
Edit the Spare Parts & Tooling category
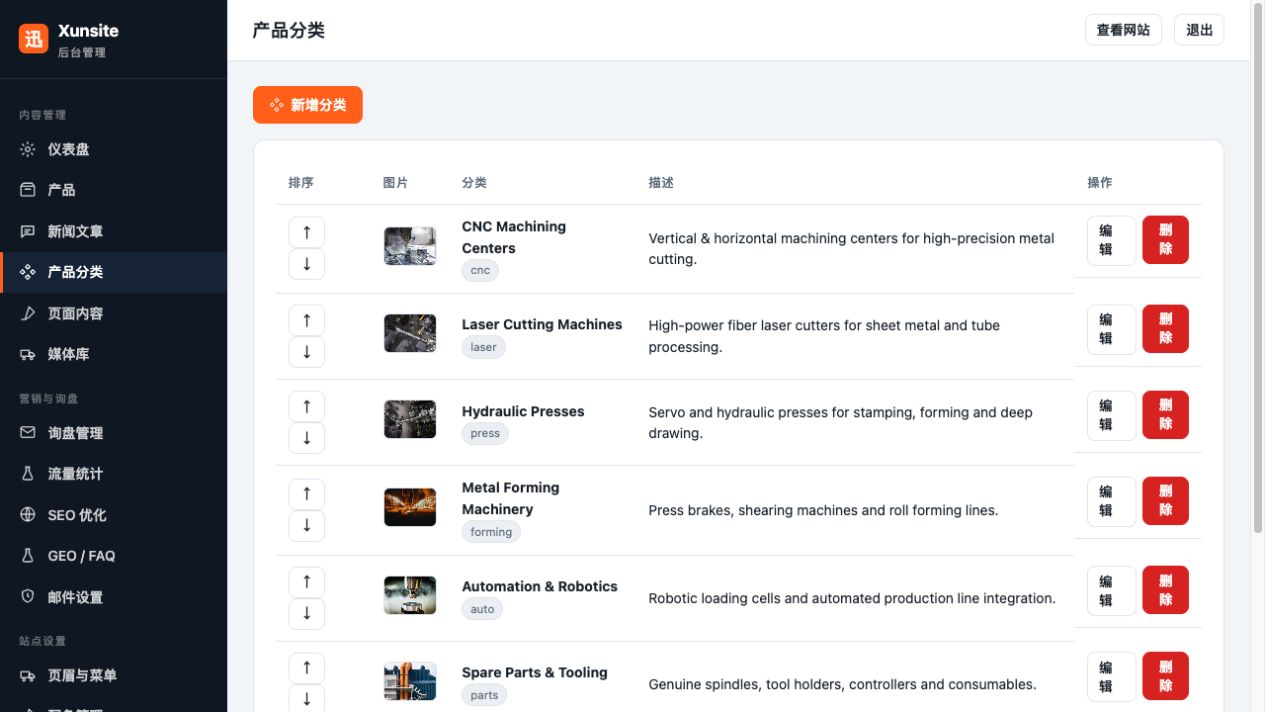pyautogui.click(x=1111, y=677)
